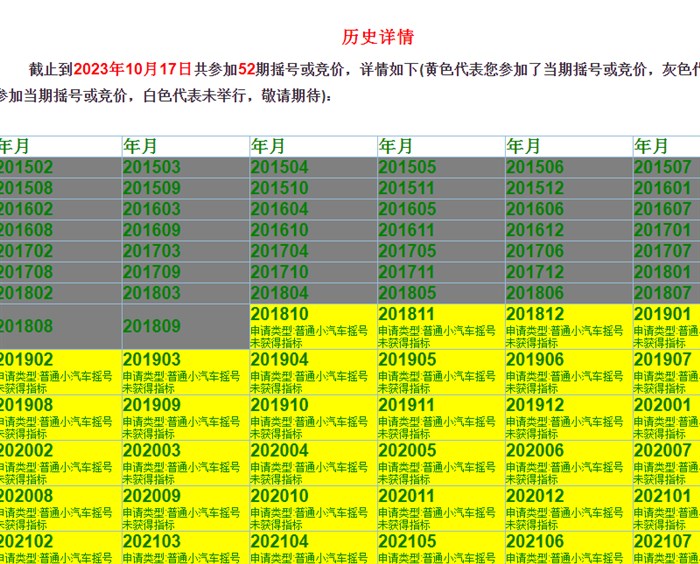The height and width of the screenshot is (564, 700).
Task: Select the 202005 lottery record
Action: [x=441, y=462]
